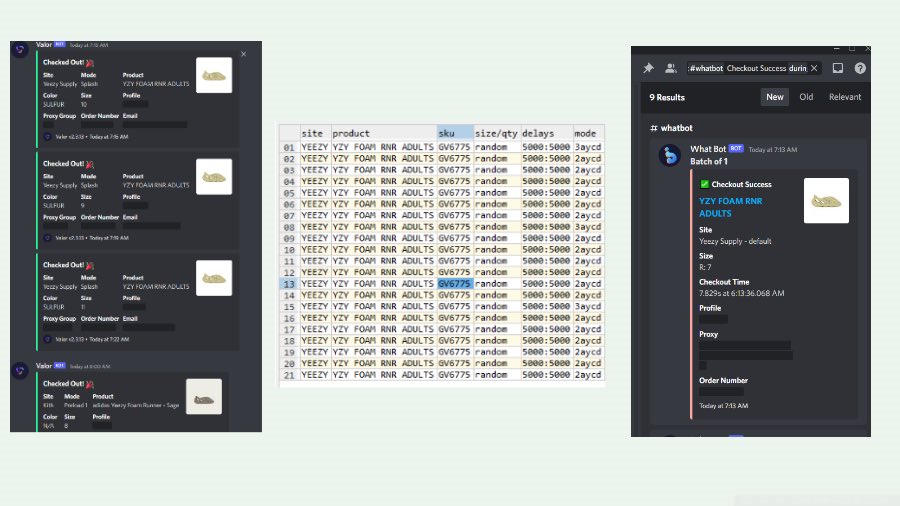
Task: Toggle the member list icon
Action: (x=670, y=68)
